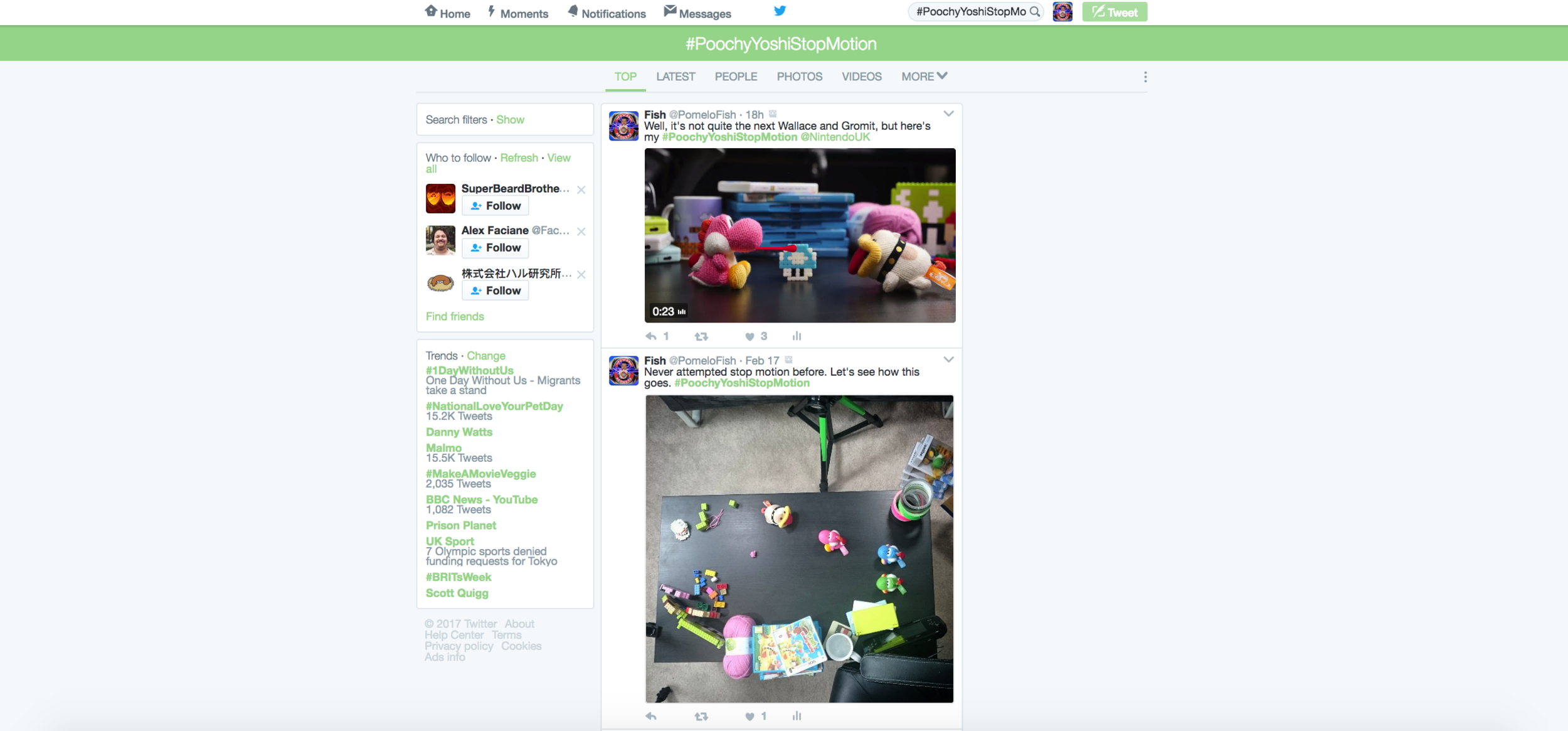Open Moments from the top bar
Screen dimensions: 1568x731
pos(518,13)
